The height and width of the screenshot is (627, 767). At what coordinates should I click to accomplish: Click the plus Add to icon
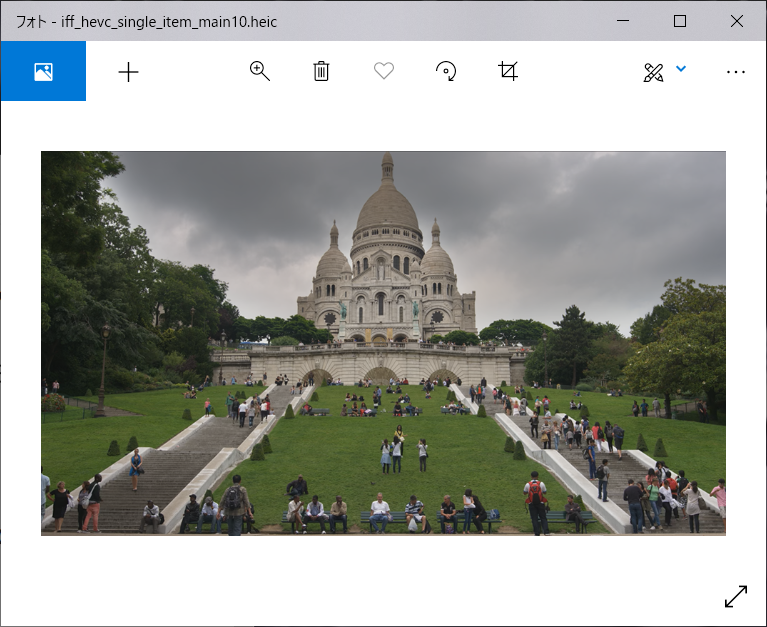click(x=129, y=72)
